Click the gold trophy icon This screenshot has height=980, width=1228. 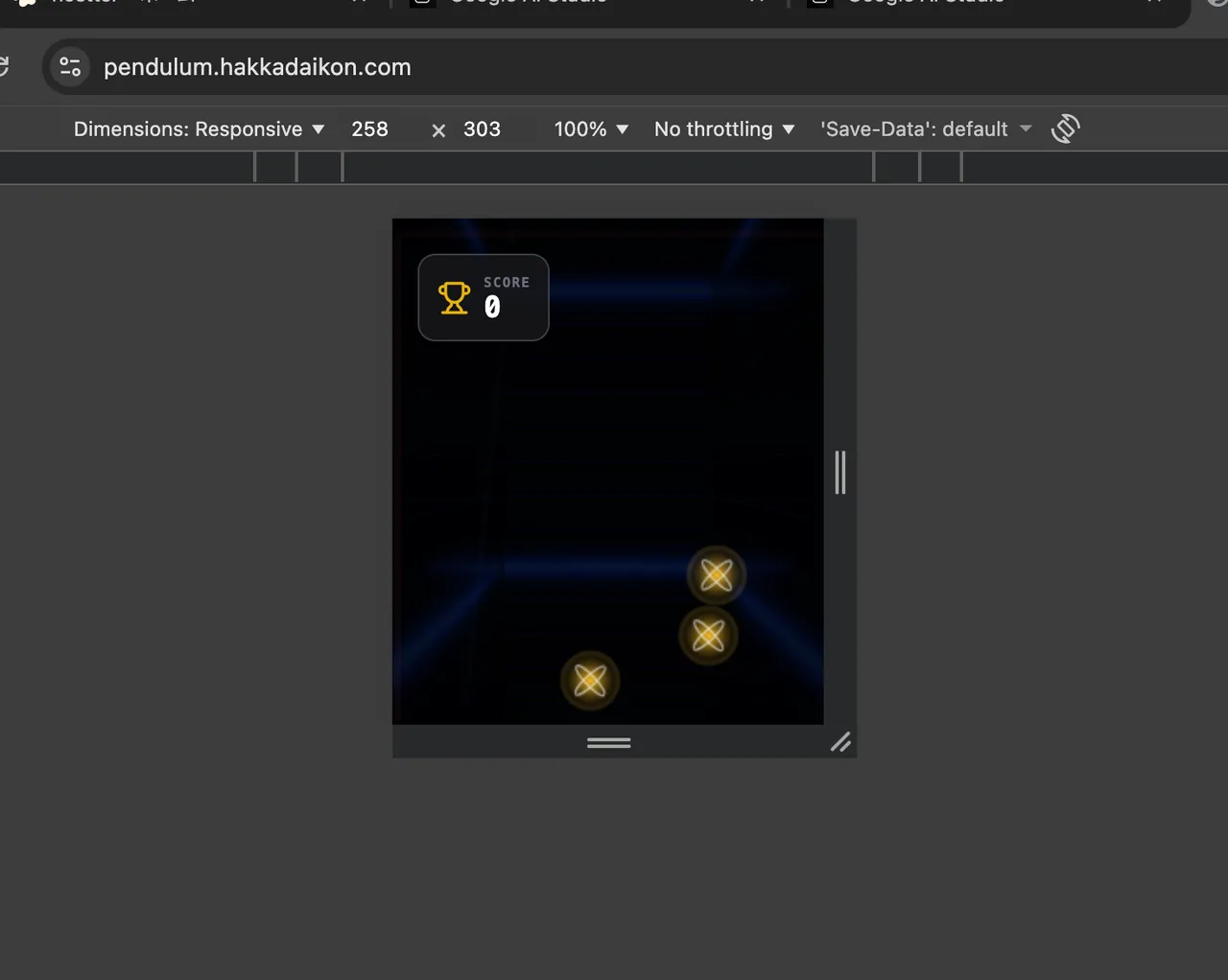click(x=454, y=298)
